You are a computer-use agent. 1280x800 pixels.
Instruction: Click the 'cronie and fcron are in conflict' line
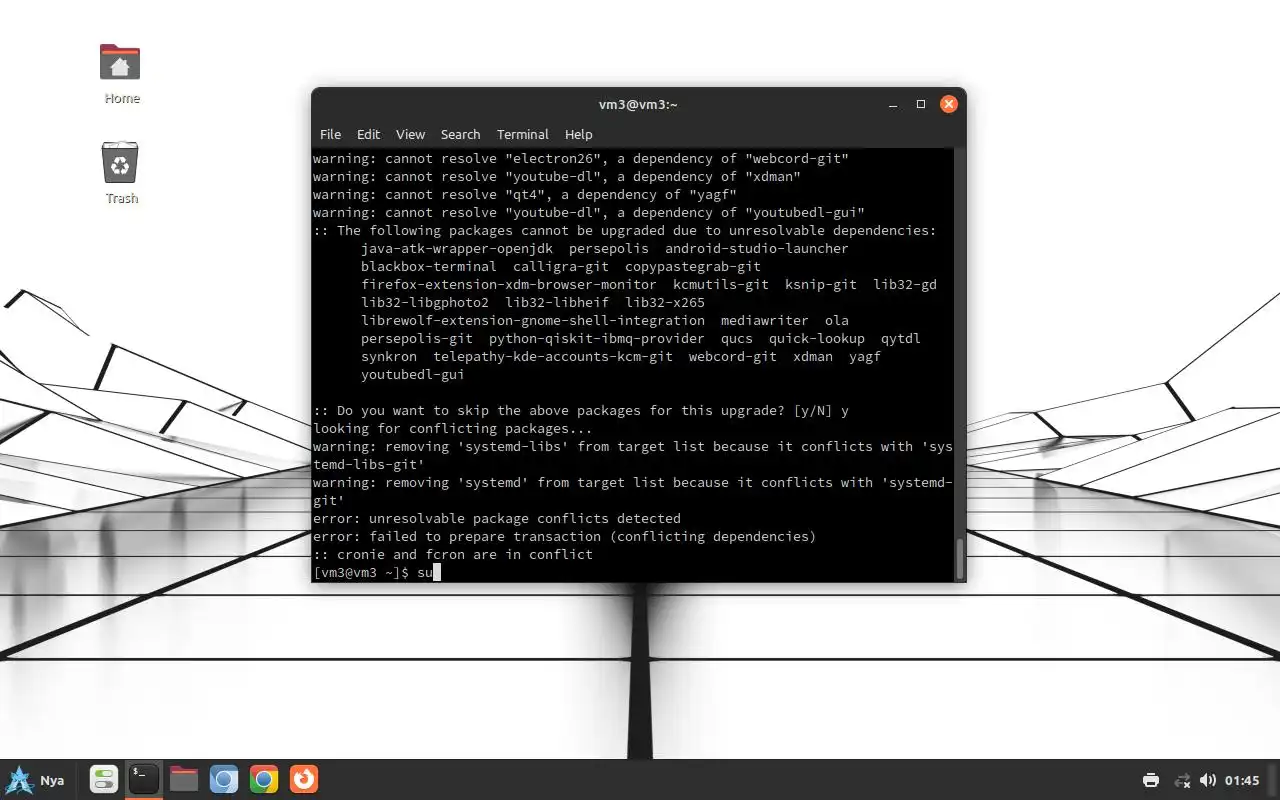pyautogui.click(x=453, y=554)
